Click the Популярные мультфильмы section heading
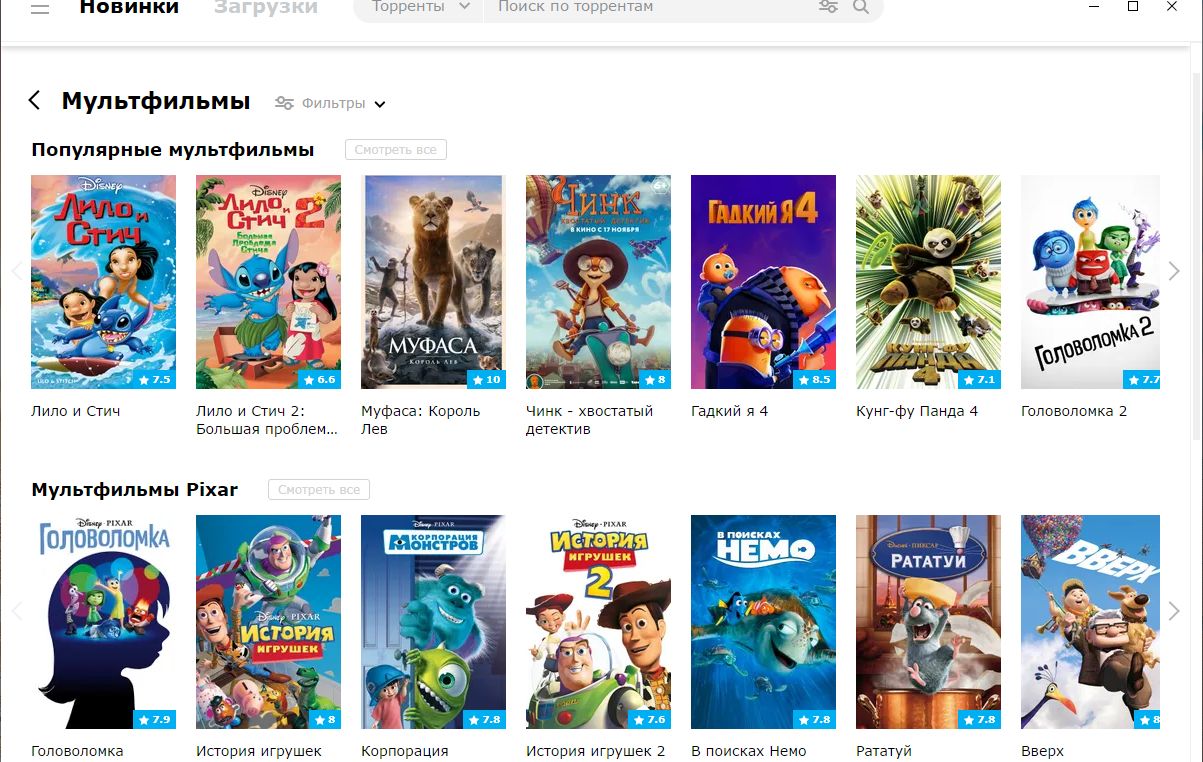 click(173, 150)
